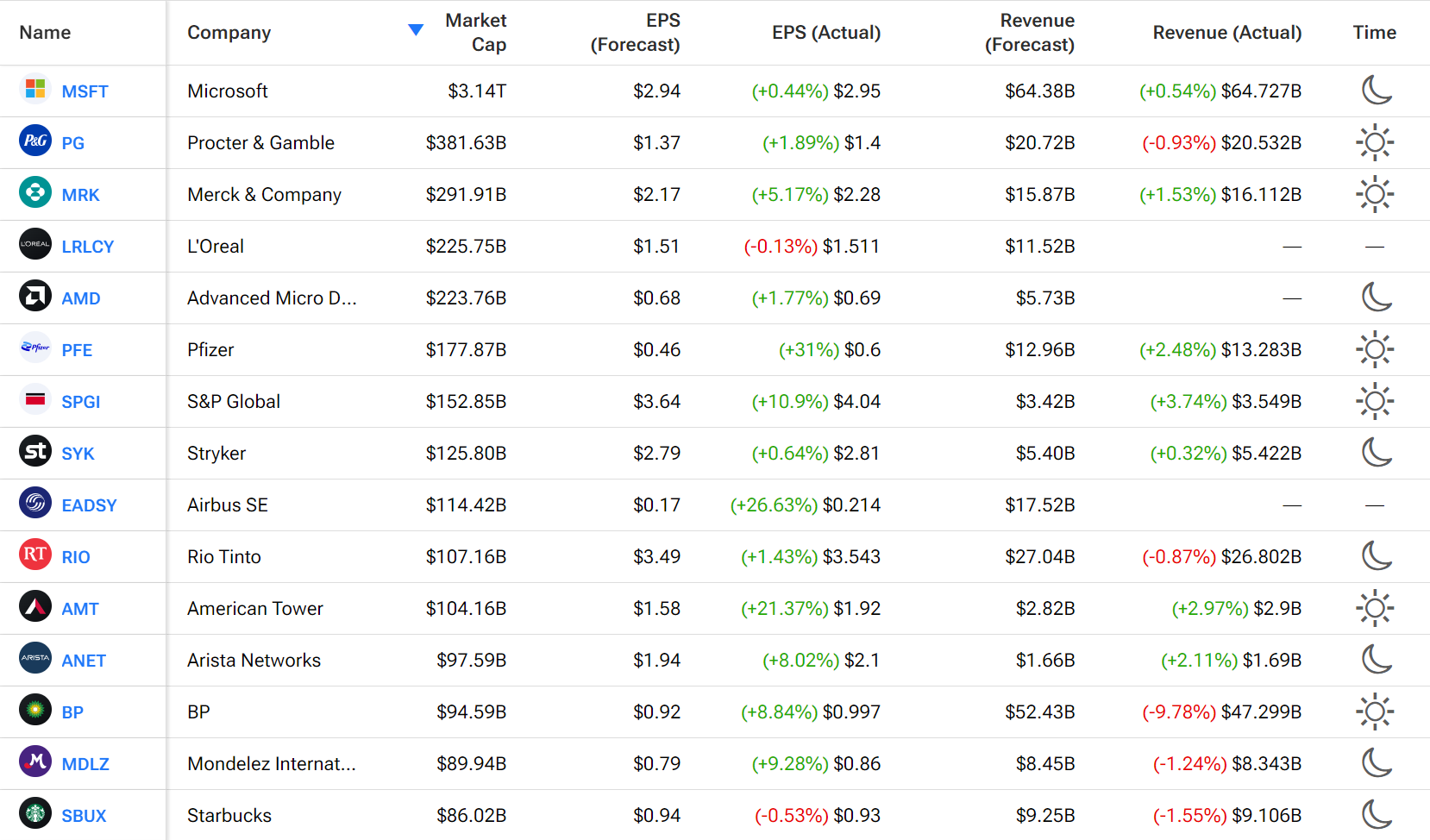Sort by EPS (Actual) column header
This screenshot has width=1430, height=840.
pyautogui.click(x=826, y=33)
